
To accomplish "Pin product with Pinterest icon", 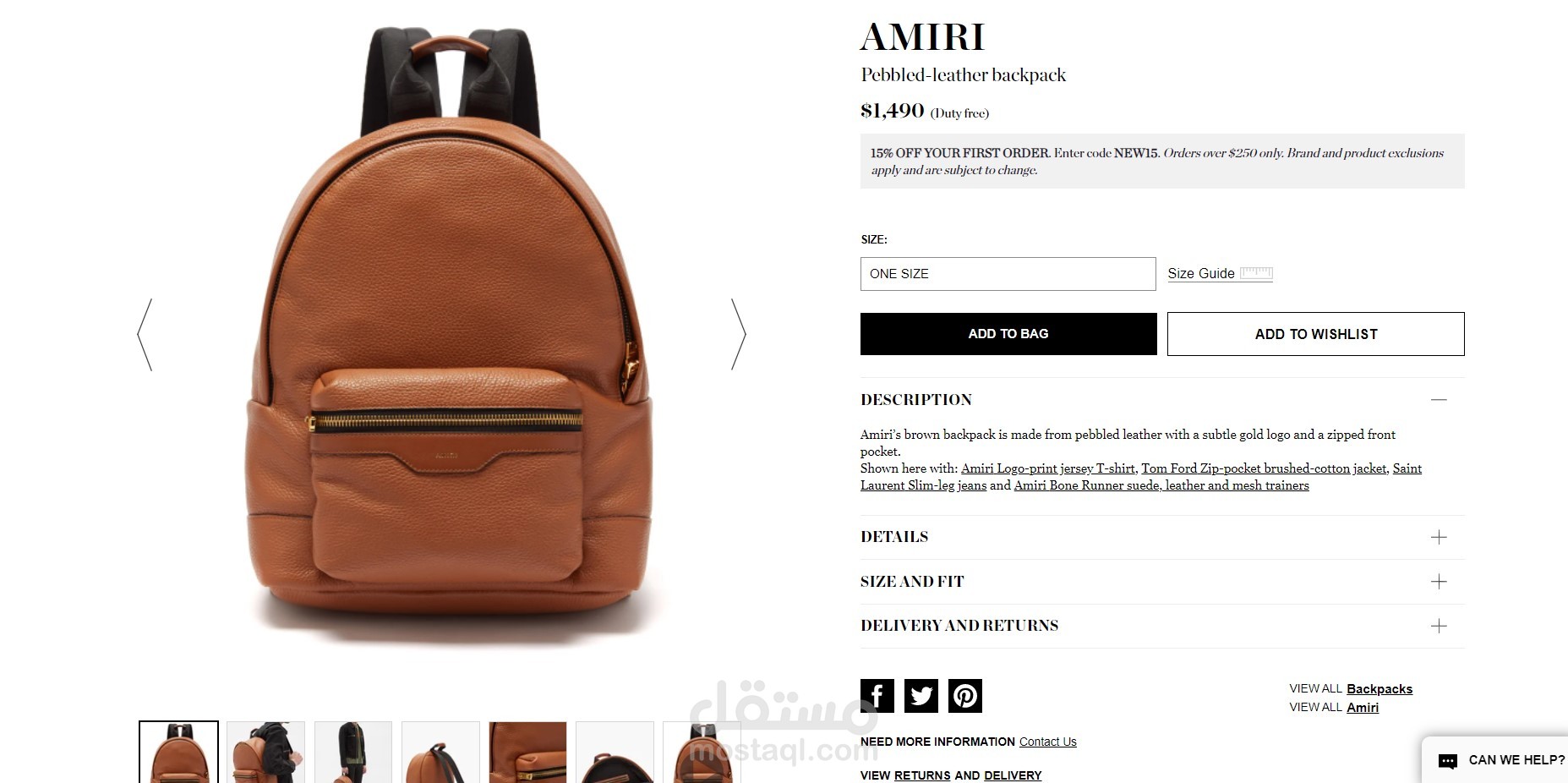I will point(965,696).
